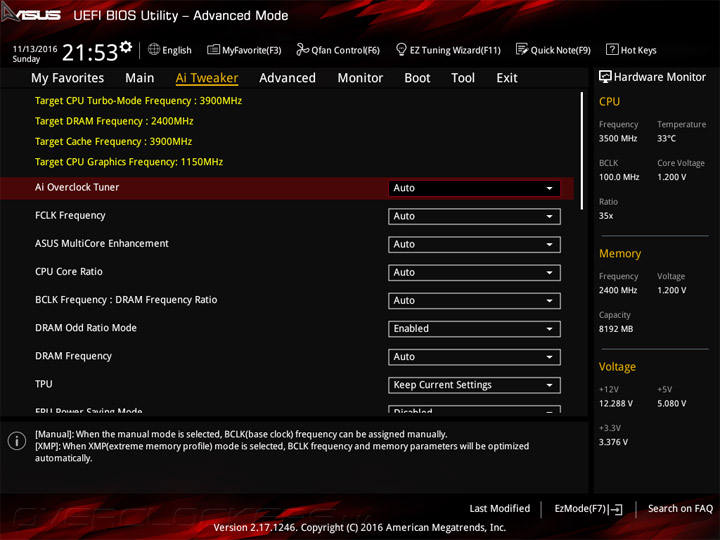Click the ASUS logo

tap(31, 13)
